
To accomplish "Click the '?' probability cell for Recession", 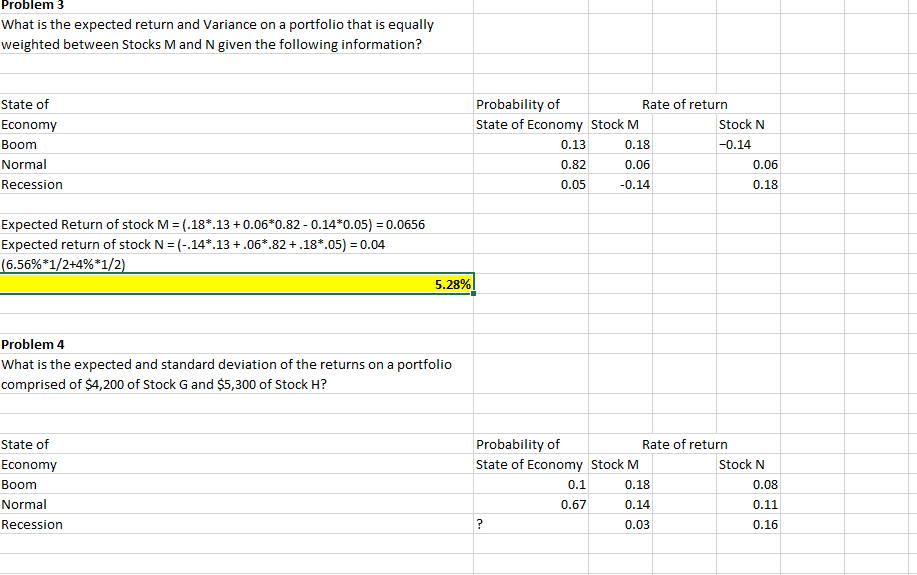I will pyautogui.click(x=480, y=524).
